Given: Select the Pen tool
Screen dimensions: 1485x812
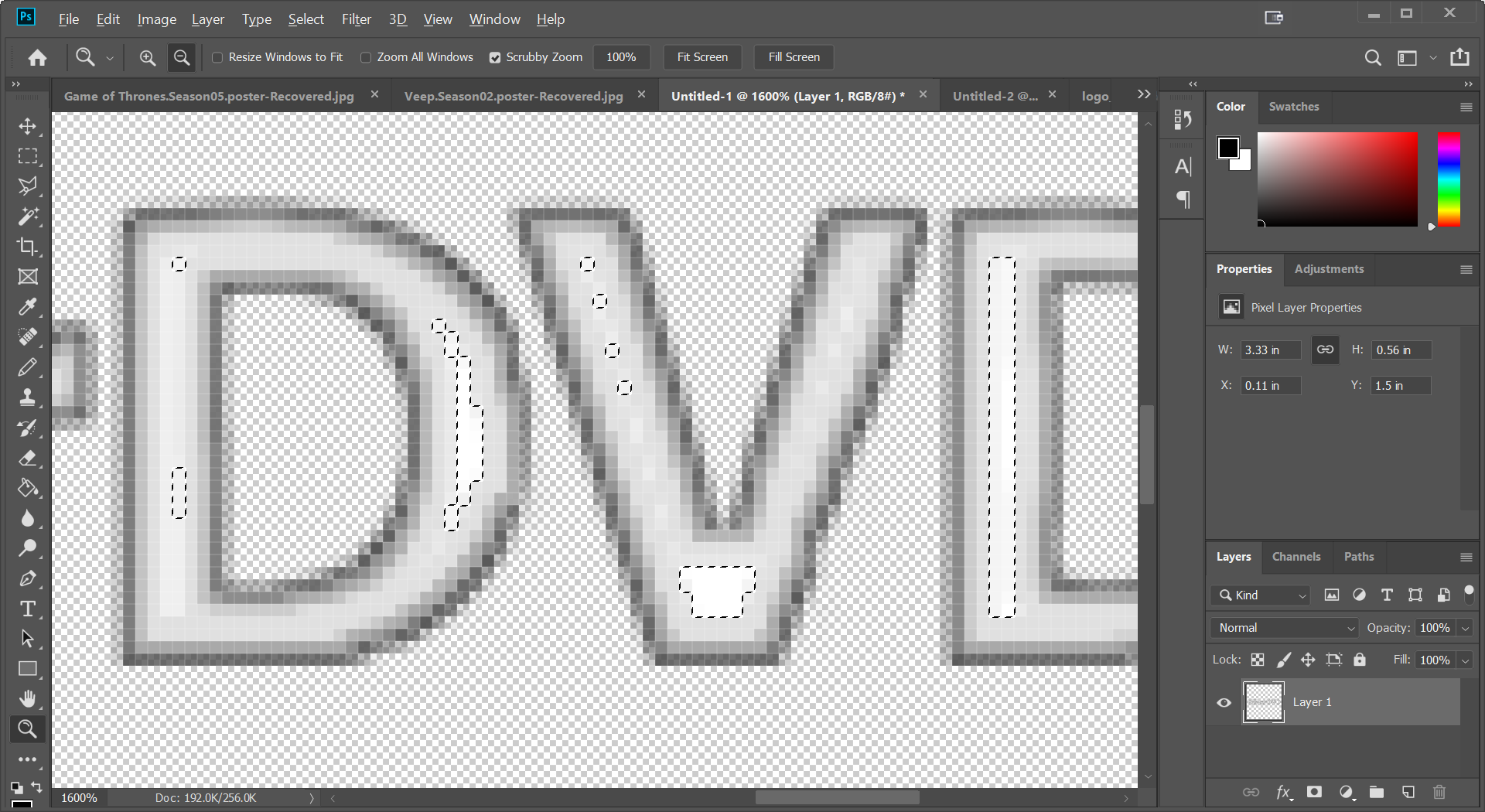Looking at the screenshot, I should point(28,578).
